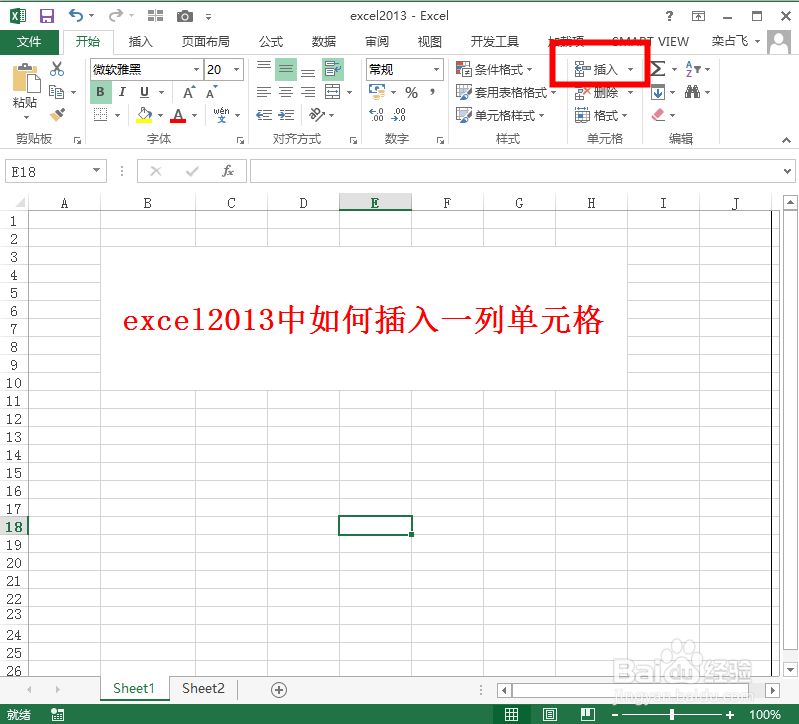Switch to Page Layout view
Viewport: 799px width, 724px height.
549,714
